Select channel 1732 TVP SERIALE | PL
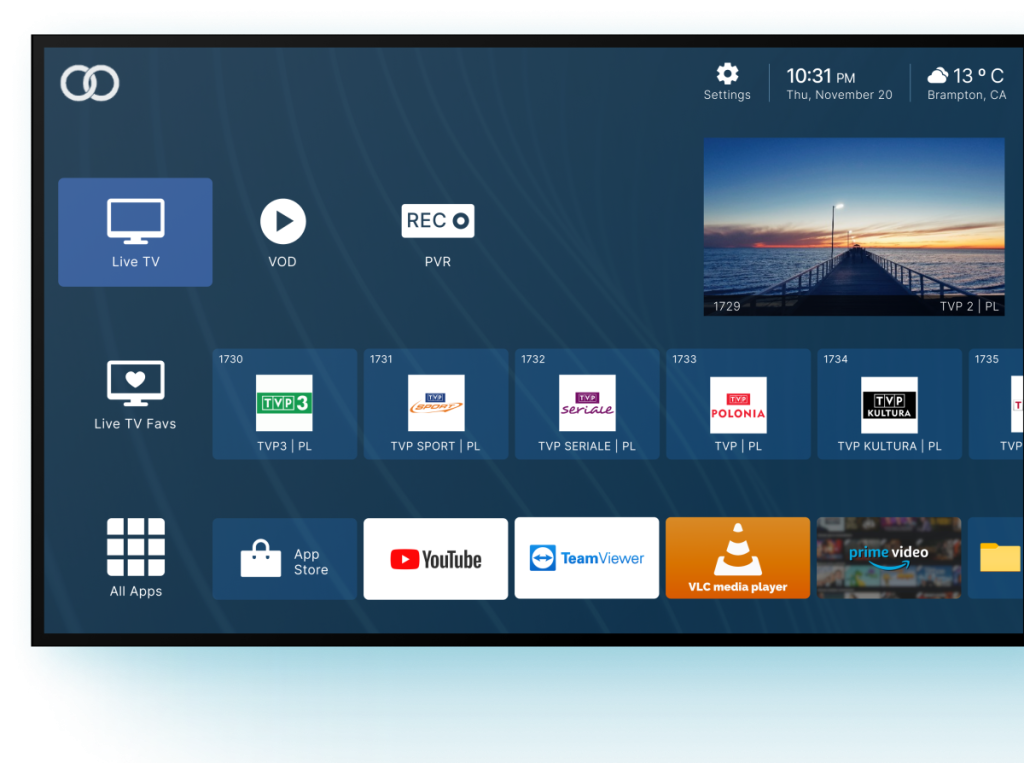The width and height of the screenshot is (1024, 763). pos(587,404)
